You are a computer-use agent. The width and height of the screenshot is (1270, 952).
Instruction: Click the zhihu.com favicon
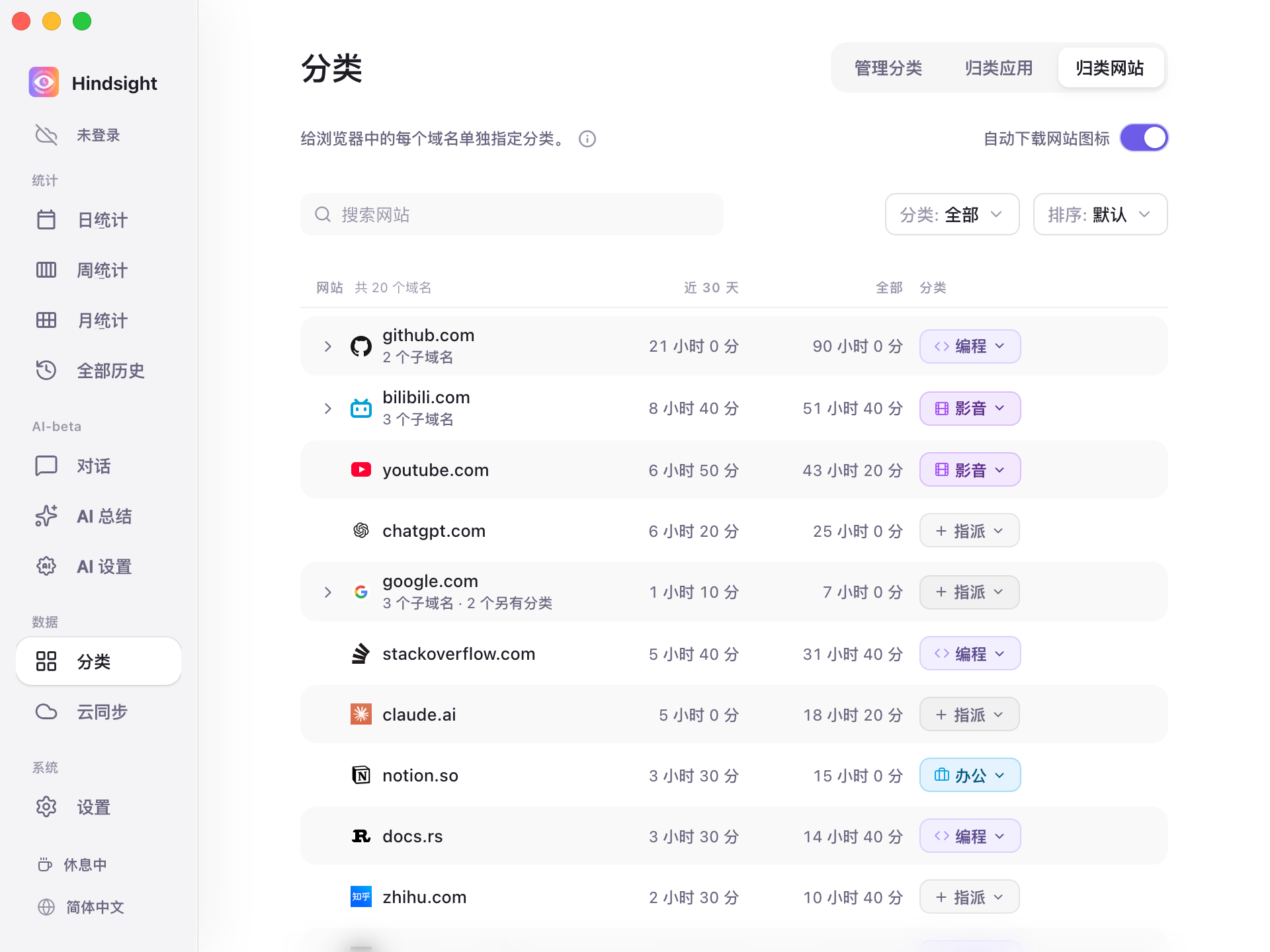pyautogui.click(x=361, y=896)
